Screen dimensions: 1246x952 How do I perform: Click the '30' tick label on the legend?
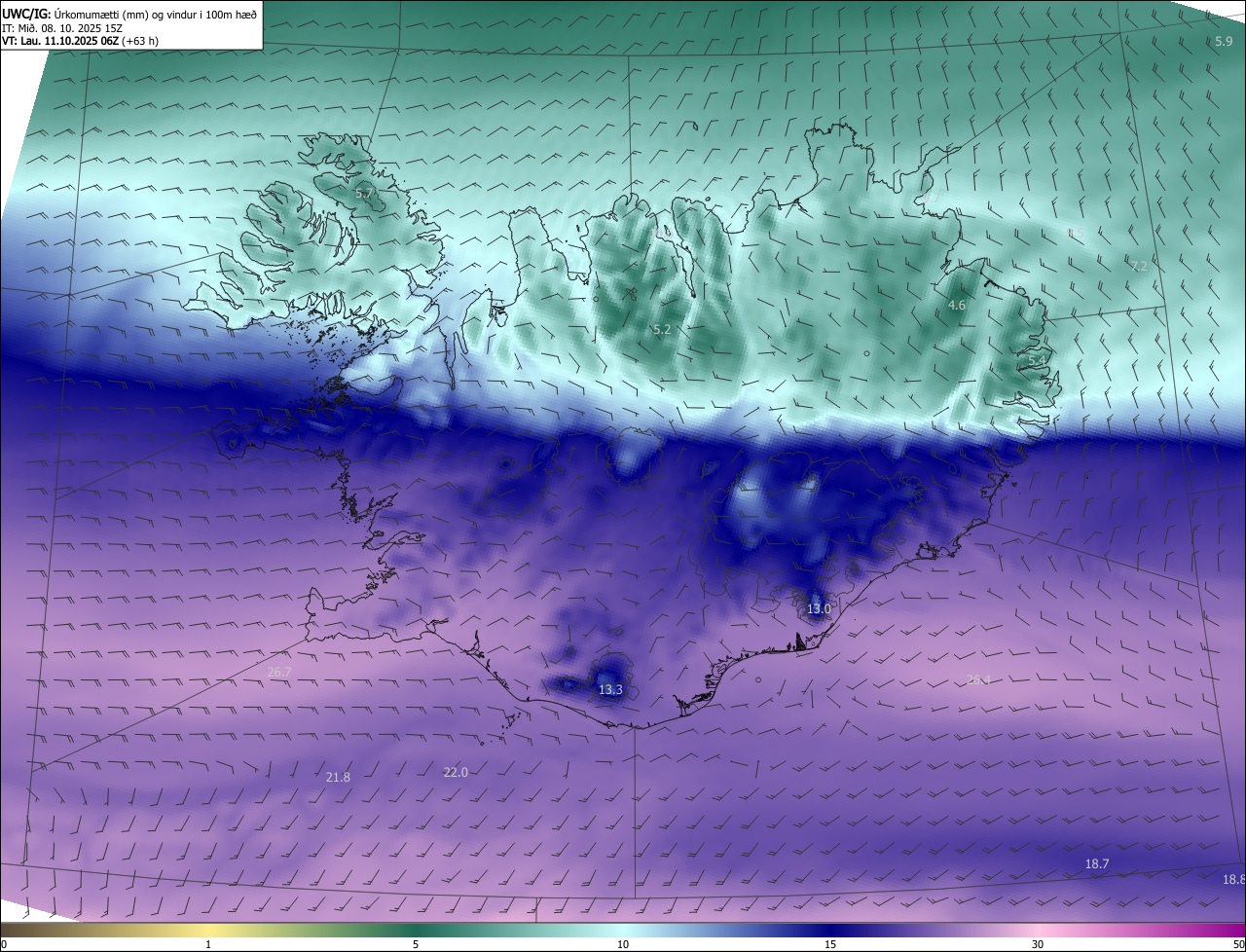[1038, 945]
